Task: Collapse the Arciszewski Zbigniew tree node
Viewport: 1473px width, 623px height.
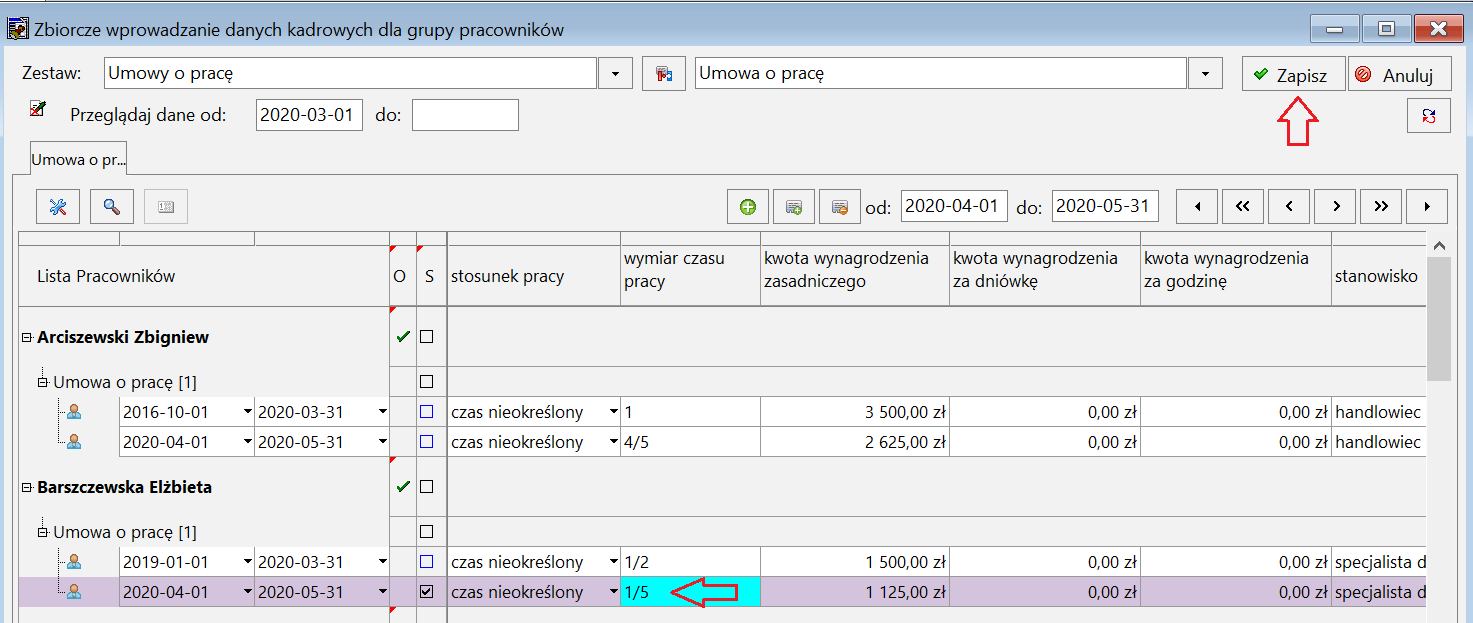Action: pos(27,338)
